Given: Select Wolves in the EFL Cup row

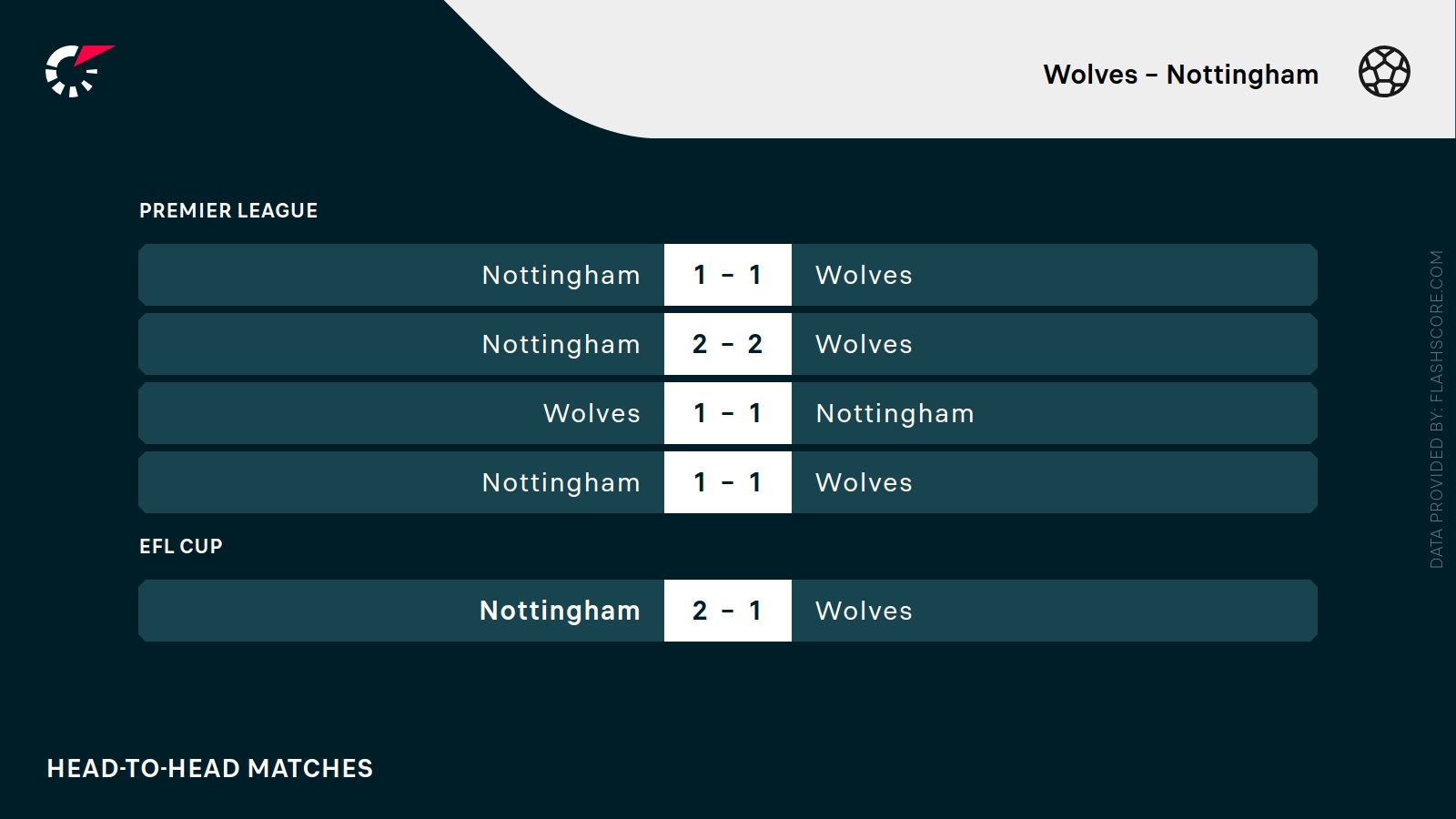Looking at the screenshot, I should [864, 611].
